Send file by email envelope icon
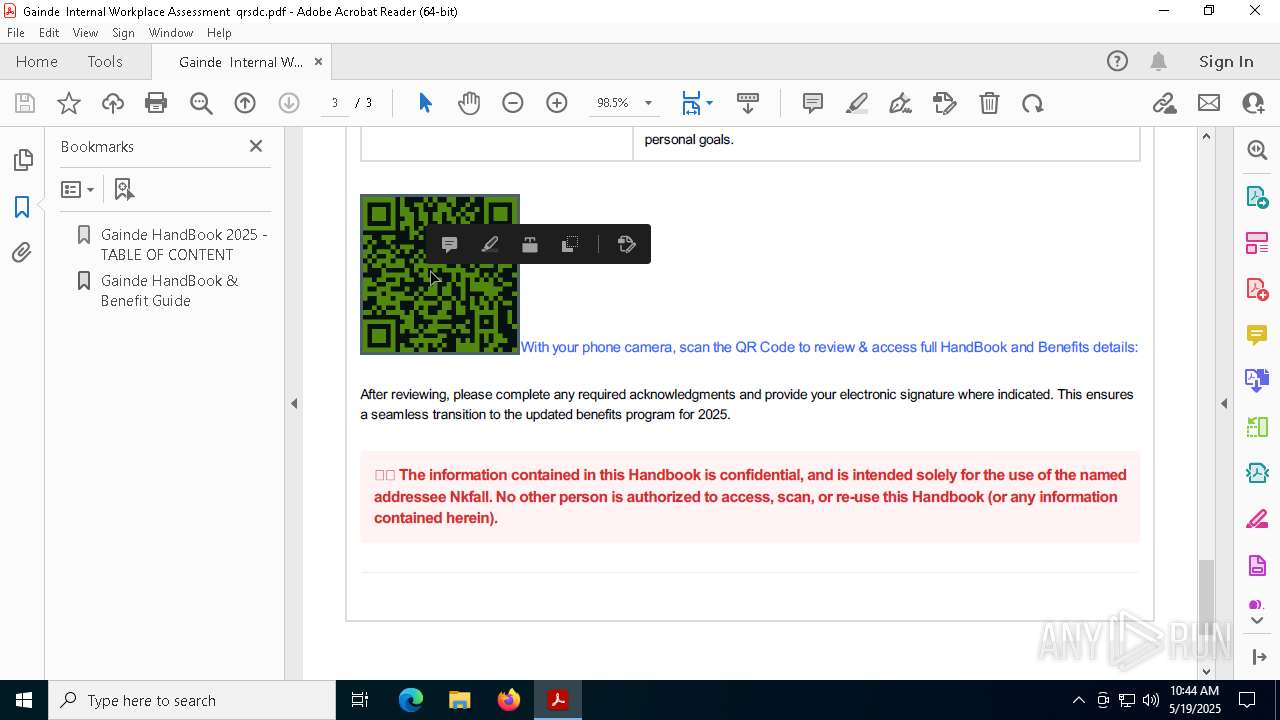1280x720 pixels. click(1209, 103)
